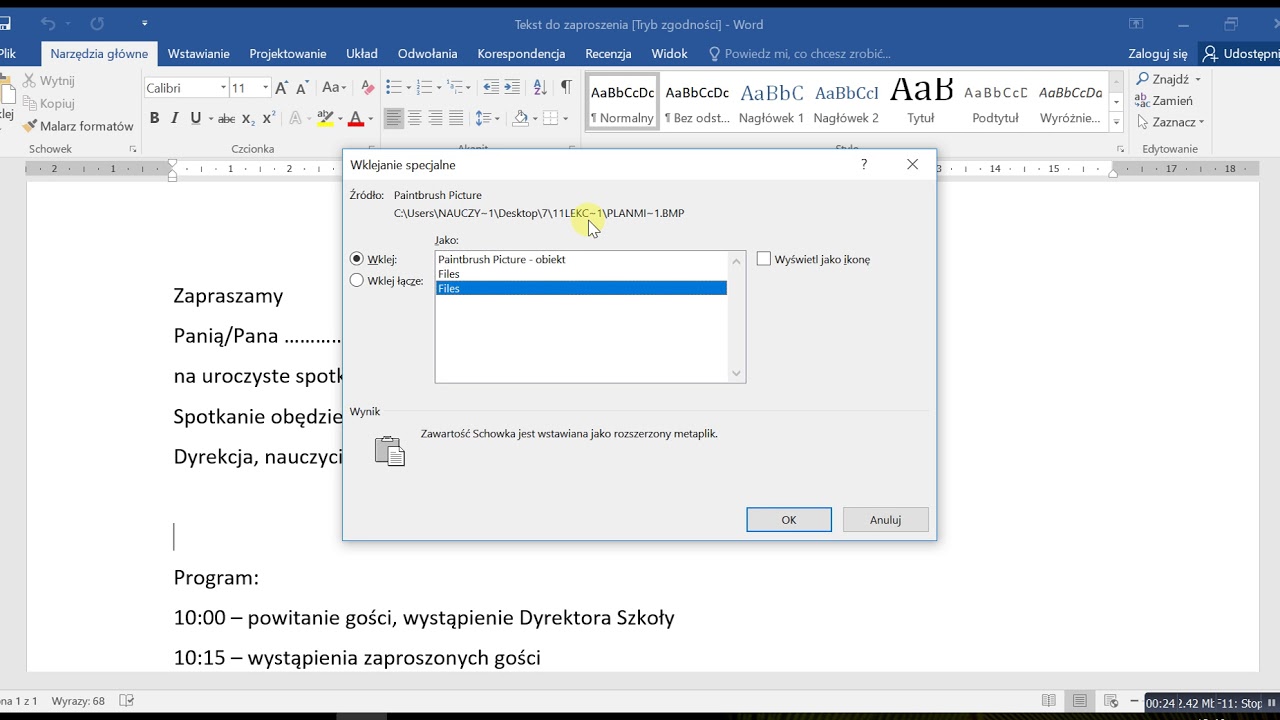Open the font size dropdown
This screenshot has width=1280, height=720.
tap(265, 88)
